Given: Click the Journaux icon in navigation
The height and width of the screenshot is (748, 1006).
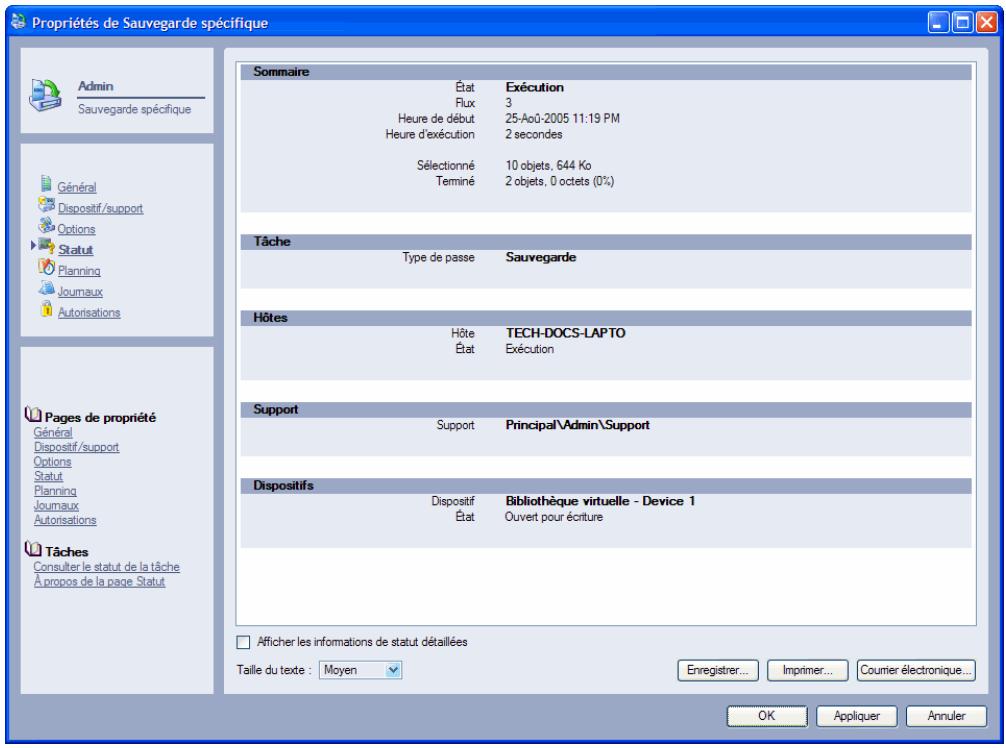Looking at the screenshot, I should point(46,289).
